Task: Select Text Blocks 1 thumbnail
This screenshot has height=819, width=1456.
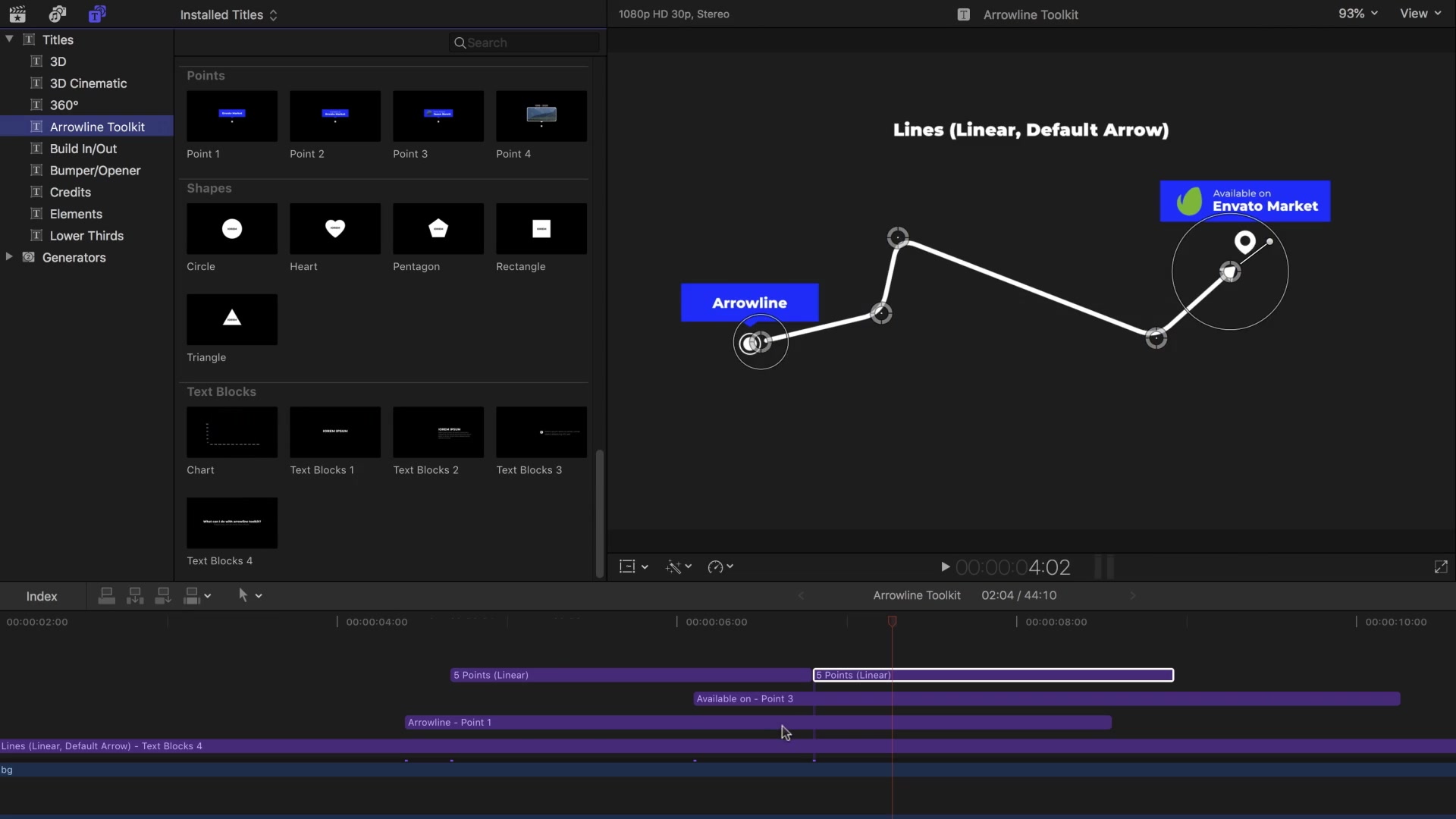Action: 335,432
